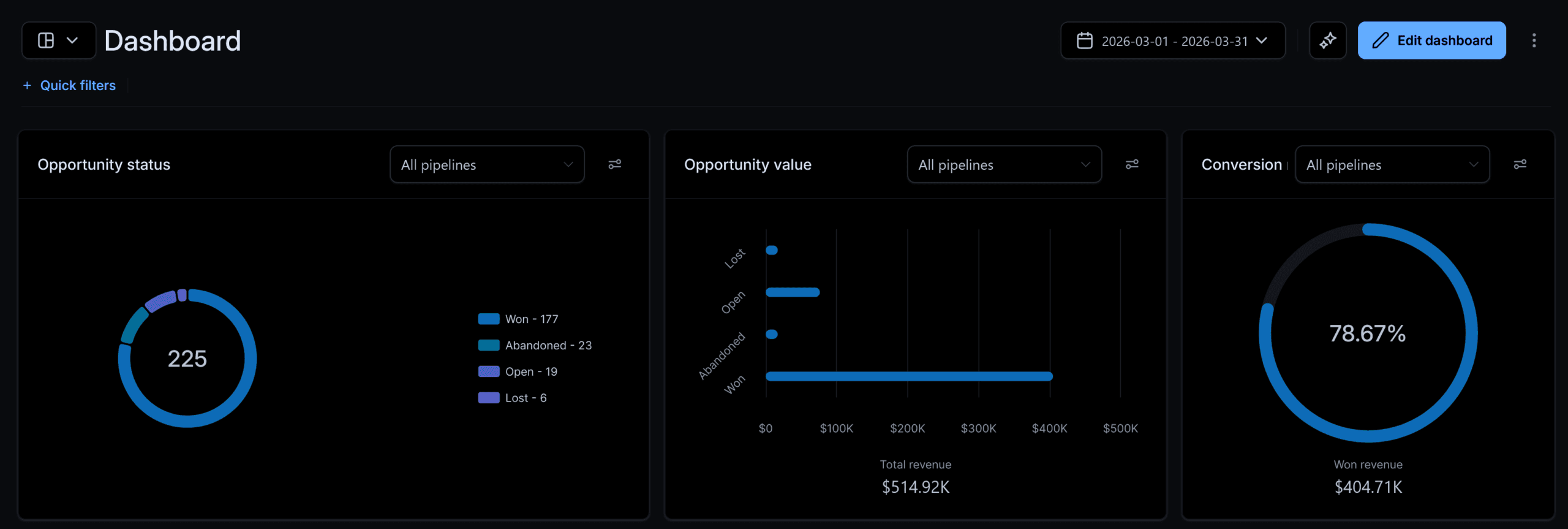The width and height of the screenshot is (1568, 529).
Task: Click the Conversion widget title
Action: tap(1242, 164)
